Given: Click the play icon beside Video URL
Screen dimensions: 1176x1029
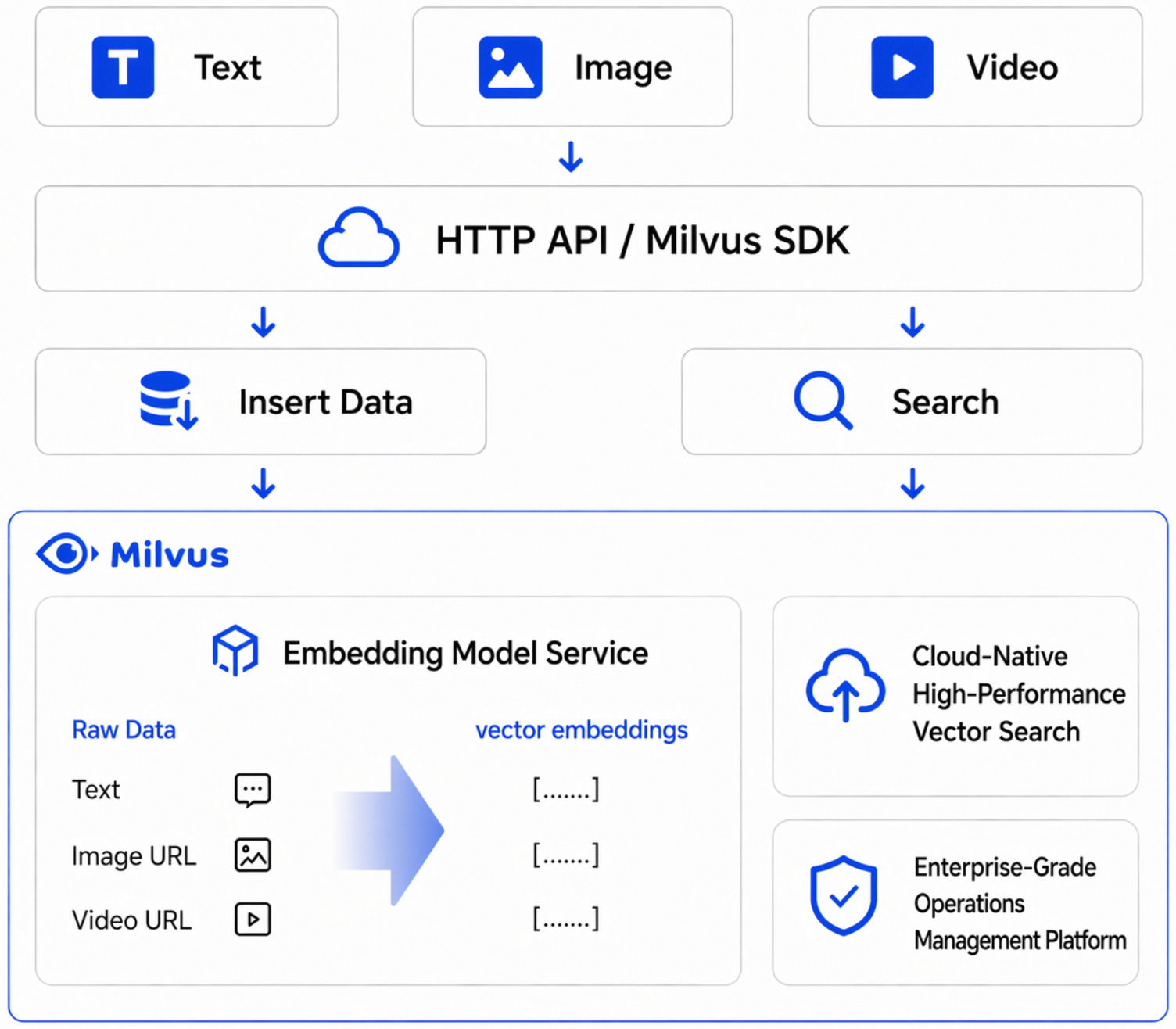Looking at the screenshot, I should (253, 920).
